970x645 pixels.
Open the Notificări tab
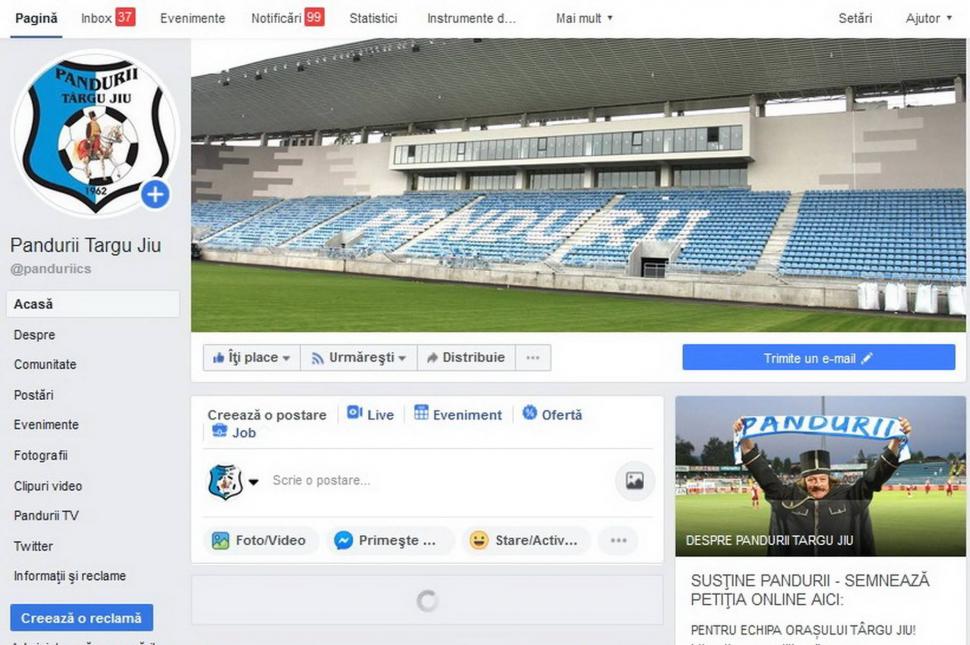point(287,18)
